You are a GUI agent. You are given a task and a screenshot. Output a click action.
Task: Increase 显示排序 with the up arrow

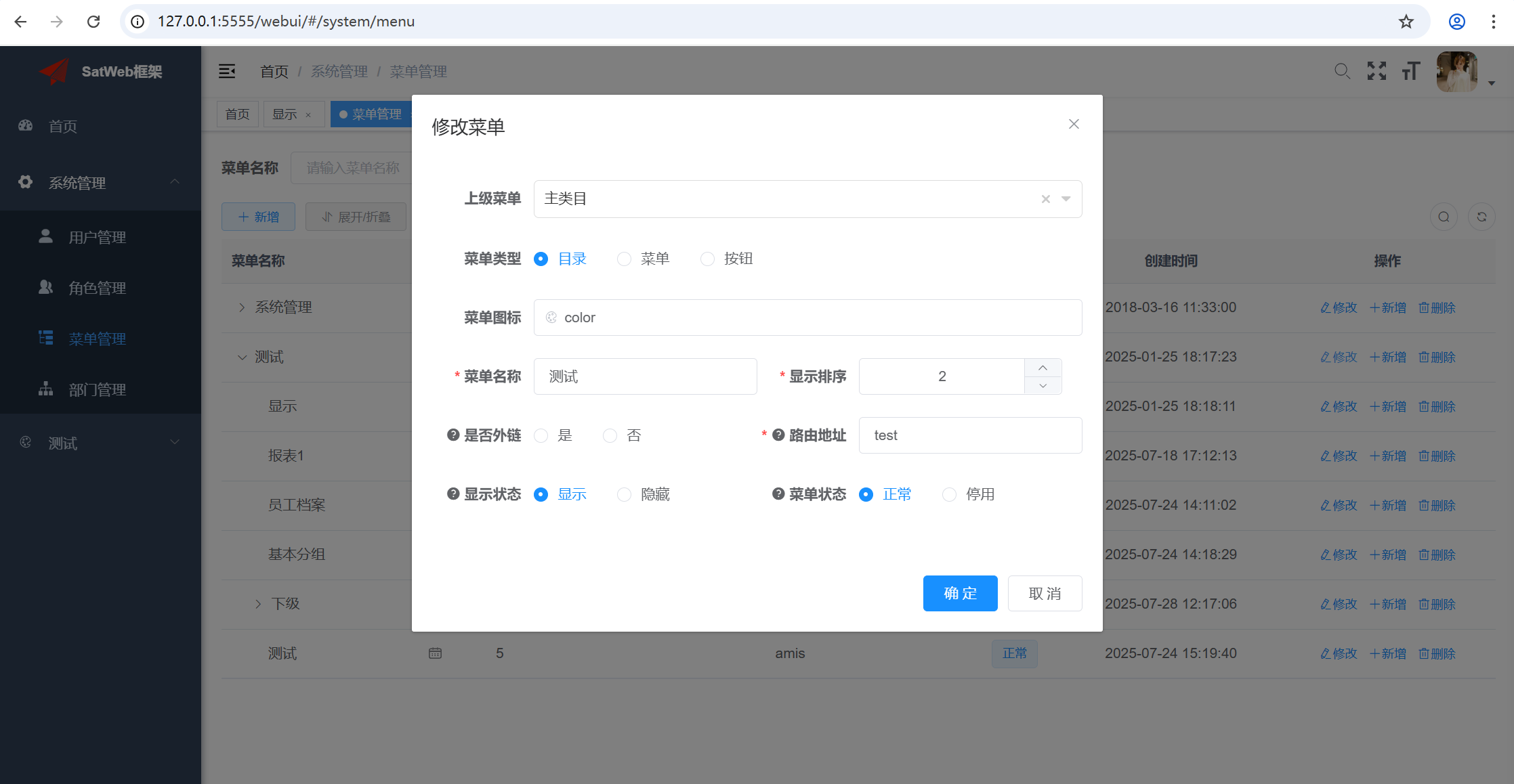tap(1043, 368)
